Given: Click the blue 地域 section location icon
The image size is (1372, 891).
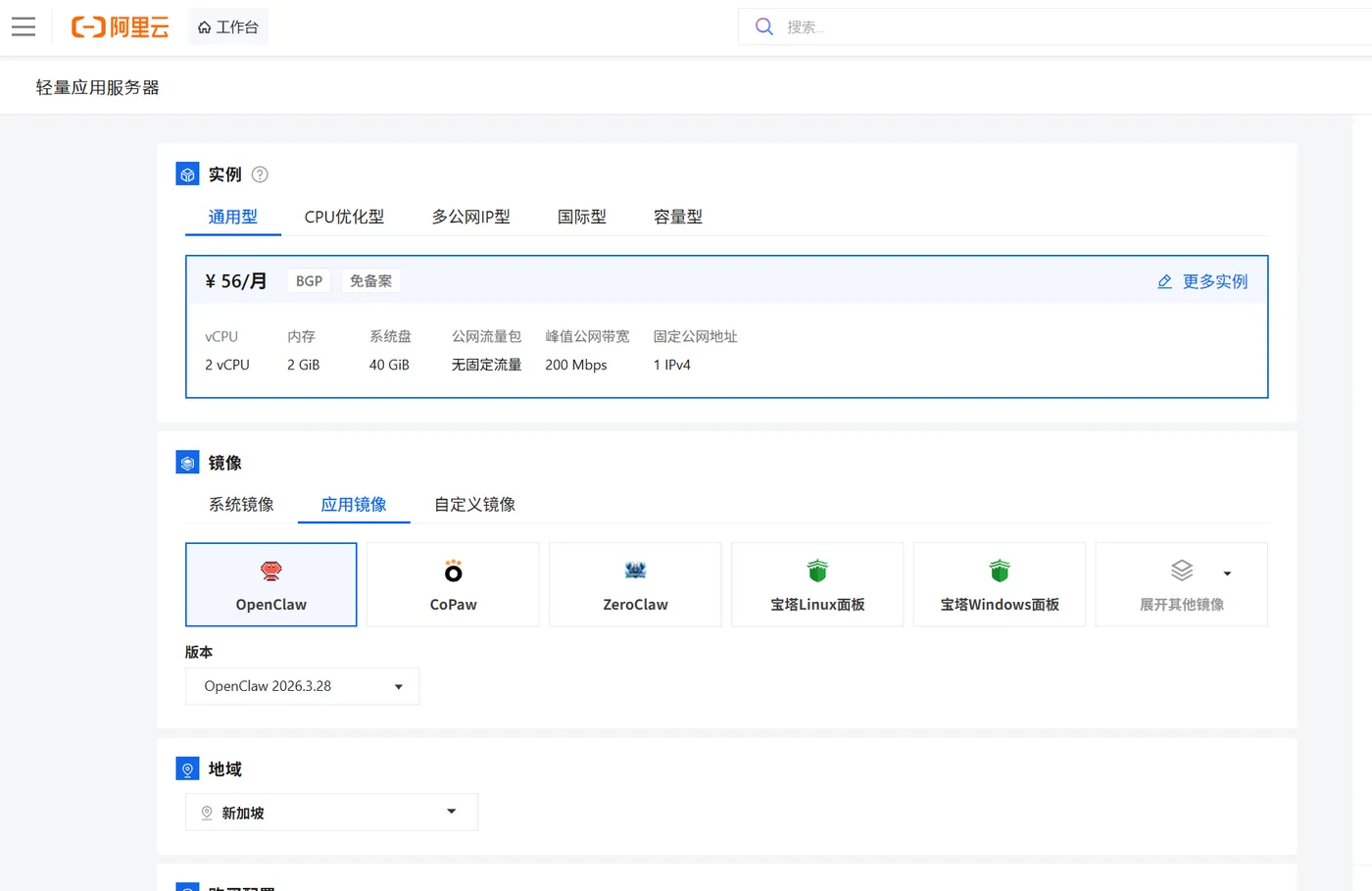Looking at the screenshot, I should tap(187, 768).
